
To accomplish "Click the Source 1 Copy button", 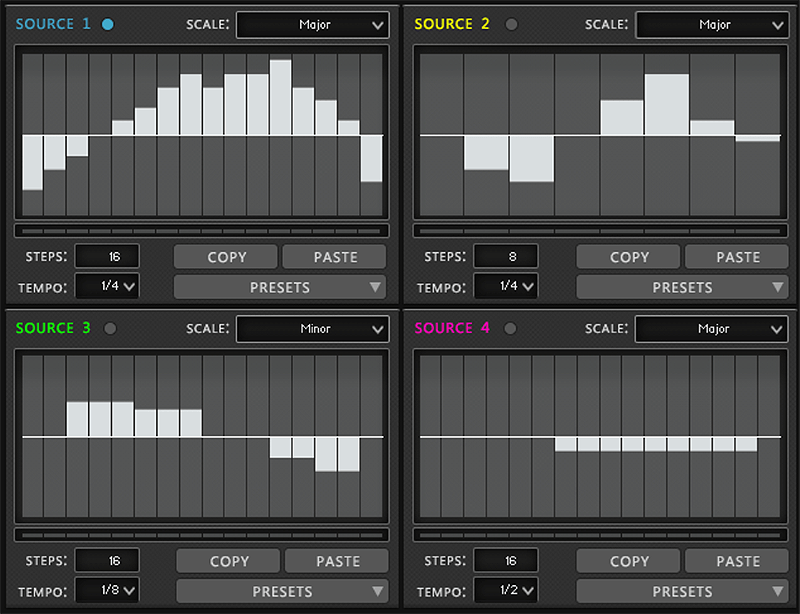I will click(x=226, y=257).
